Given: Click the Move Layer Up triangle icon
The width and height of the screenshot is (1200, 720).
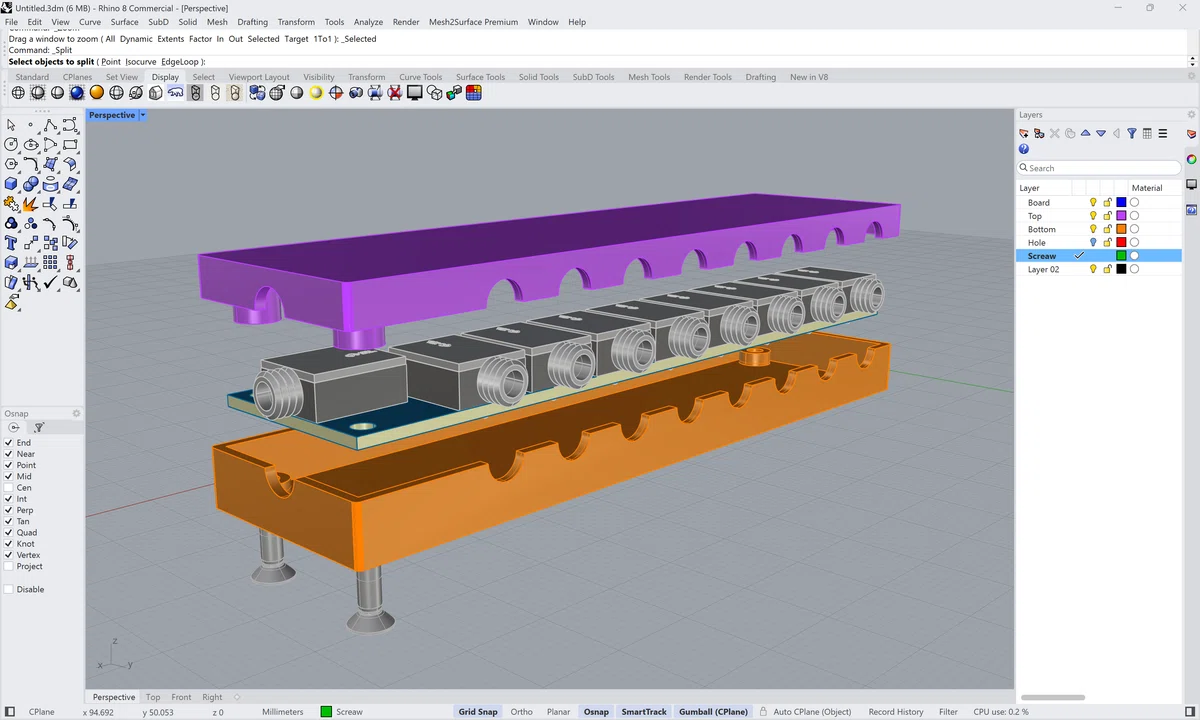Looking at the screenshot, I should tap(1086, 133).
